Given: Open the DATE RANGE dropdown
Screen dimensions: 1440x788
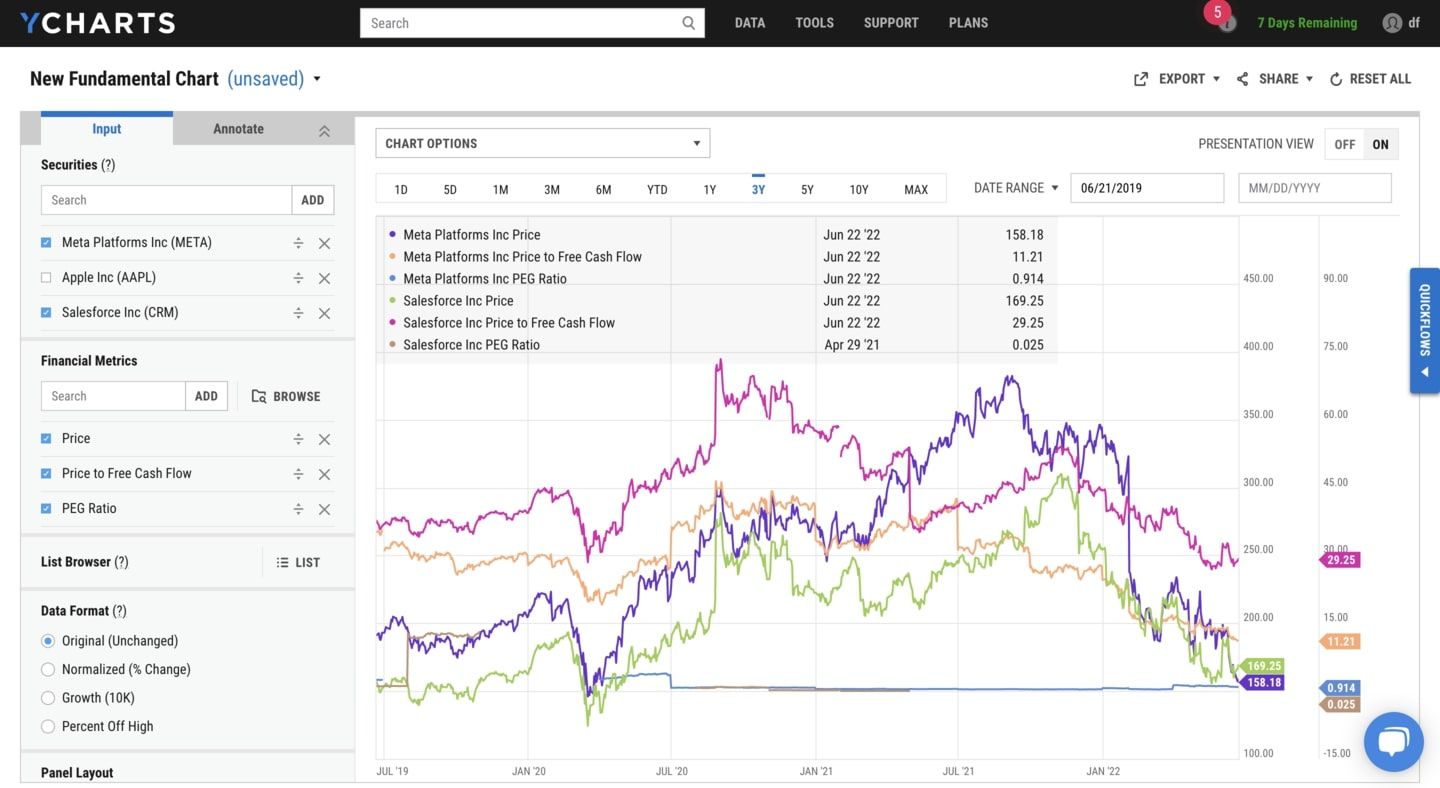Looking at the screenshot, I should 1013,187.
